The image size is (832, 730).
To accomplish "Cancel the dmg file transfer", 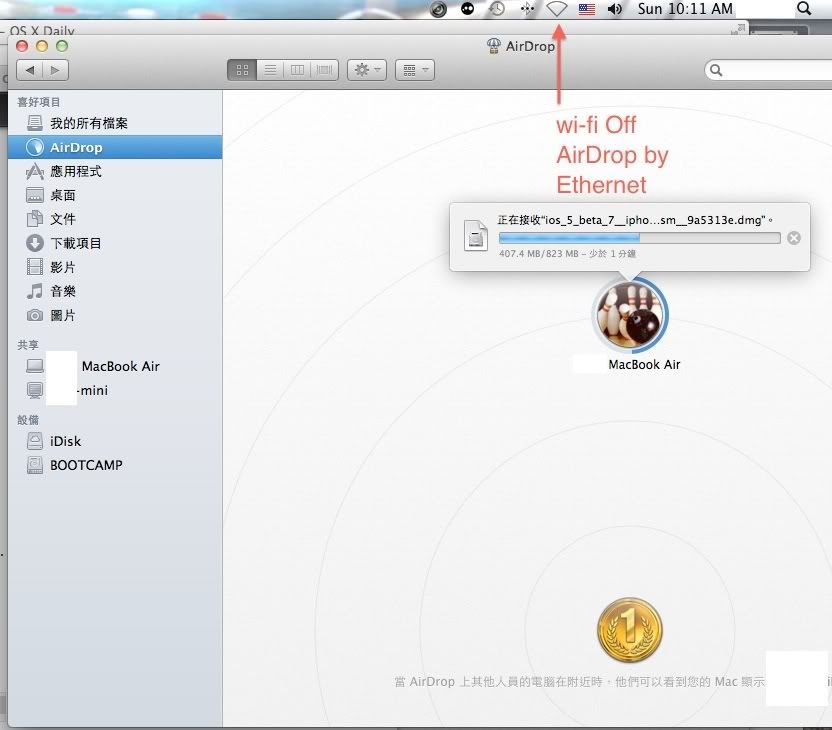I will pos(794,238).
